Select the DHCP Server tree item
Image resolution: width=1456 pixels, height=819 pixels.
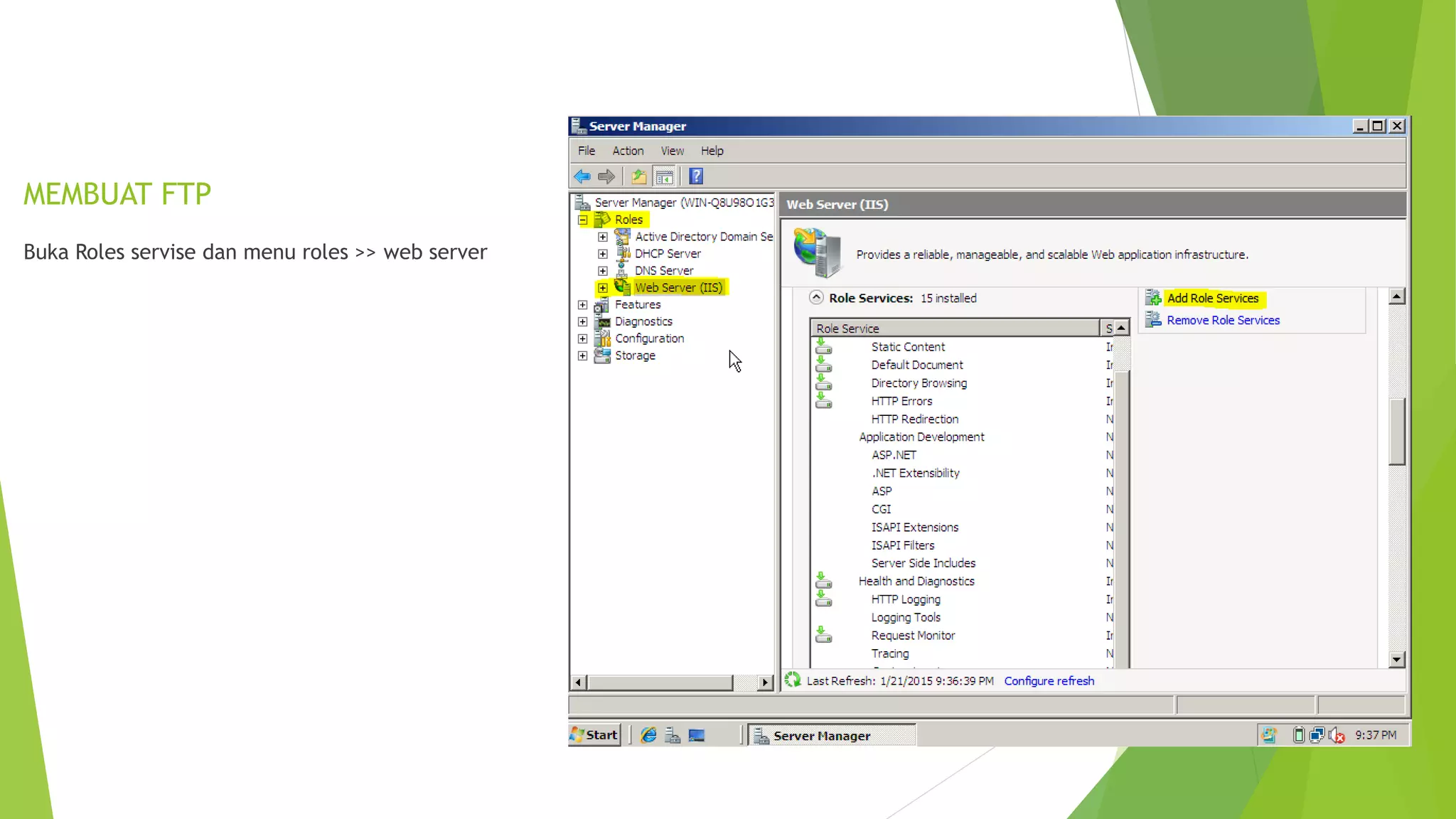tap(668, 254)
